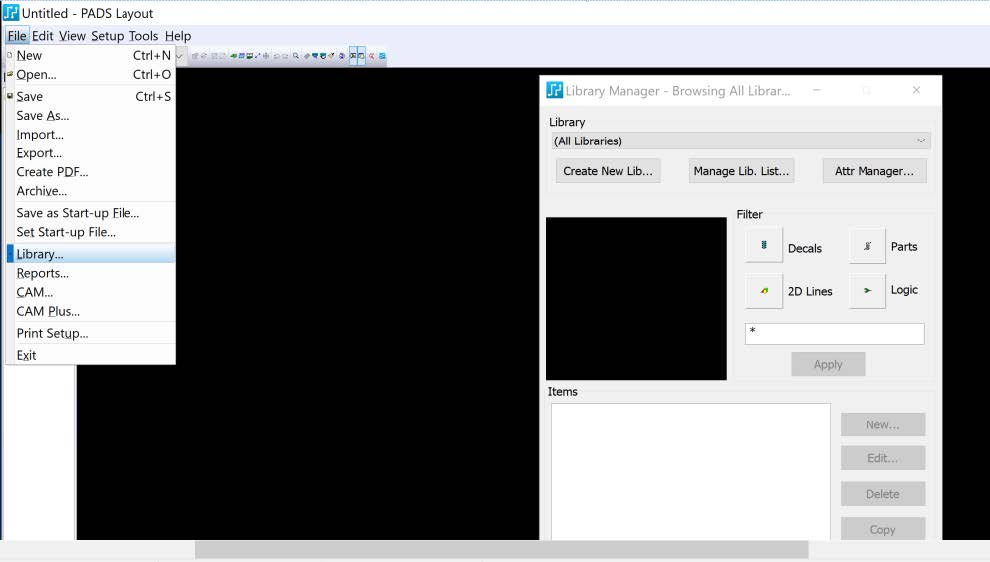
Task: Choose Save as Start-up File...
Action: pos(90,213)
